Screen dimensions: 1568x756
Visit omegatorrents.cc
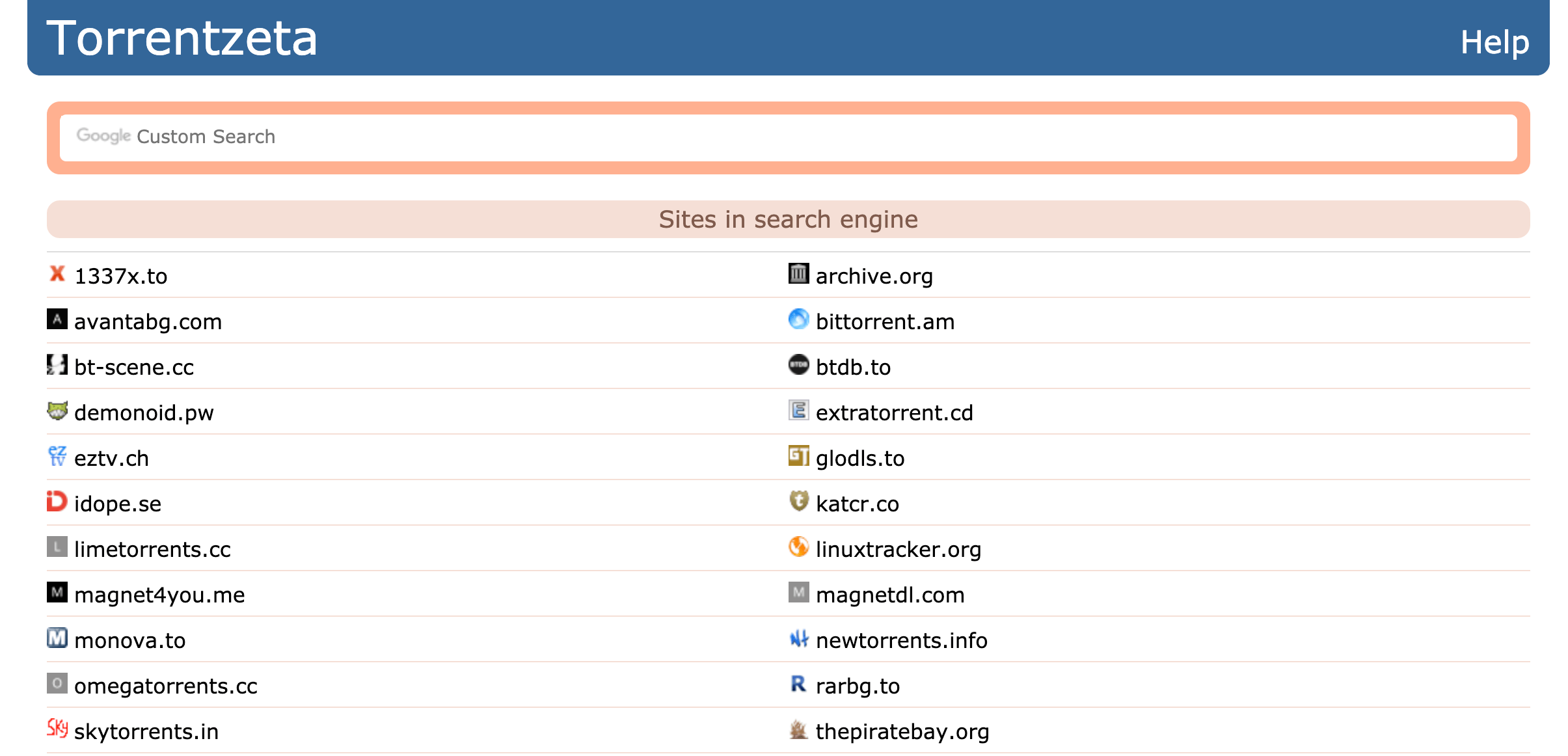tap(166, 686)
